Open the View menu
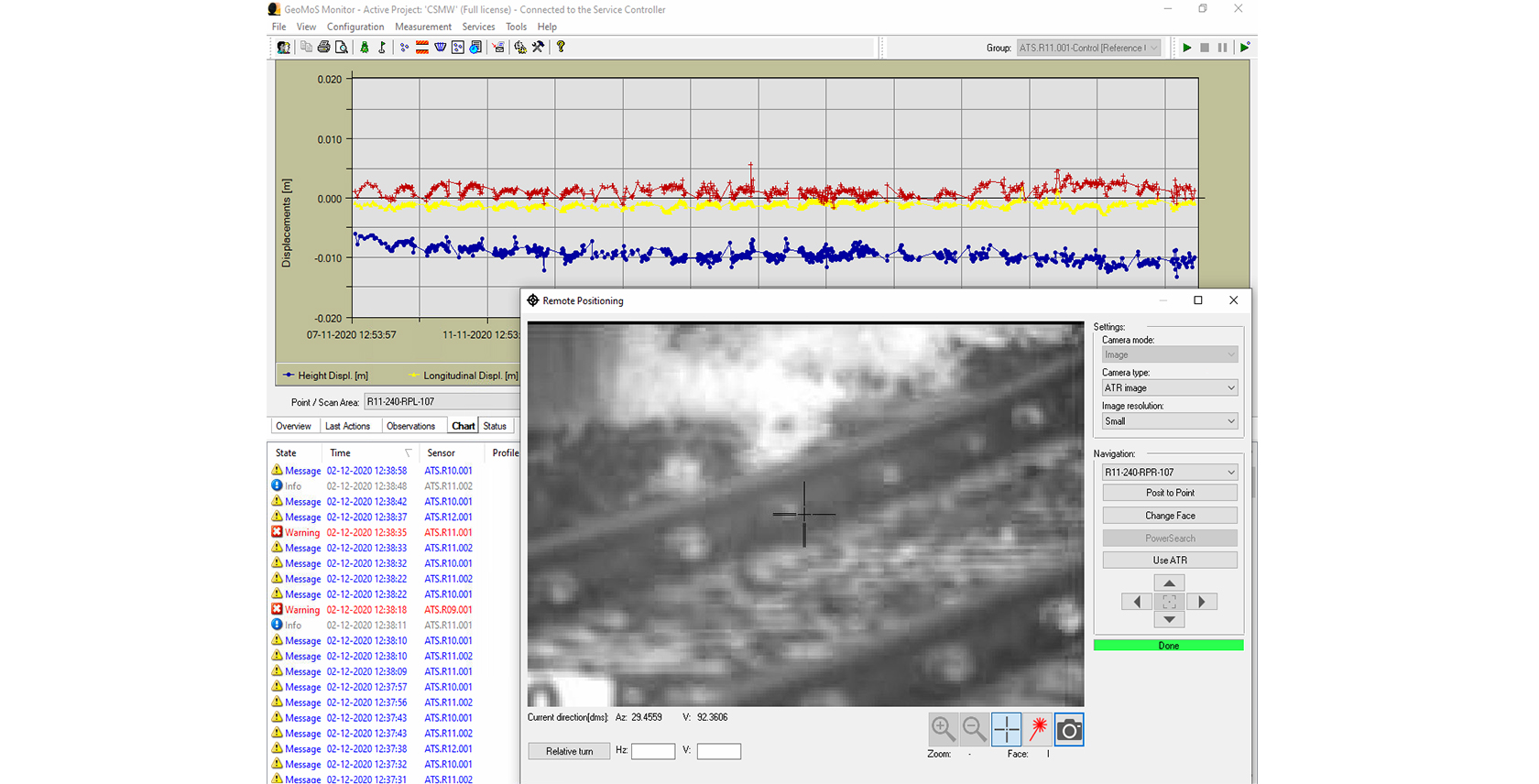Viewport: 1539px width, 784px height. coord(306,27)
